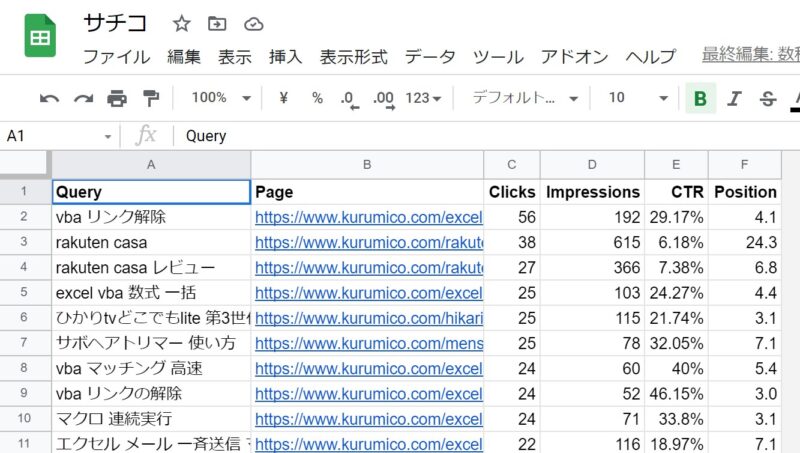This screenshot has width=800, height=453.
Task: Toggle italic formatting
Action: [x=734, y=98]
